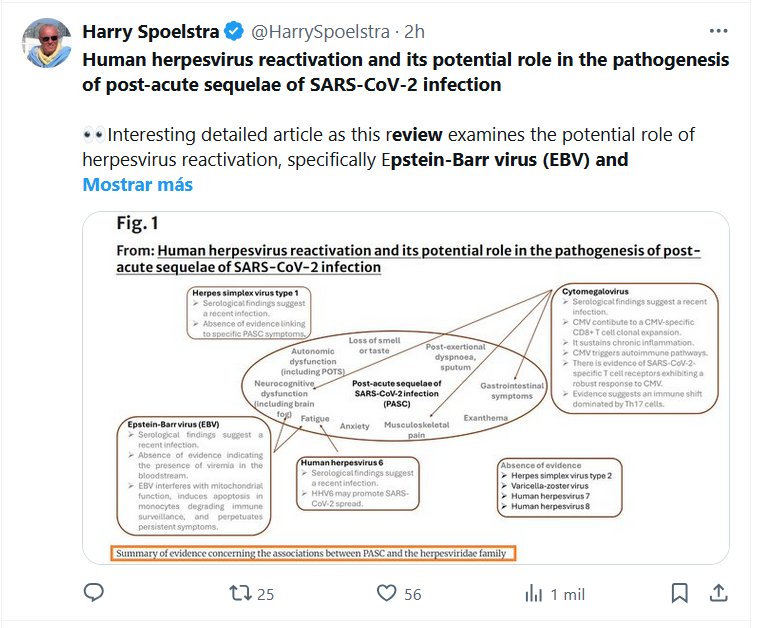Click the retweet count of 25
Image resolution: width=762 pixels, height=628 pixels.
pyautogui.click(x=265, y=594)
